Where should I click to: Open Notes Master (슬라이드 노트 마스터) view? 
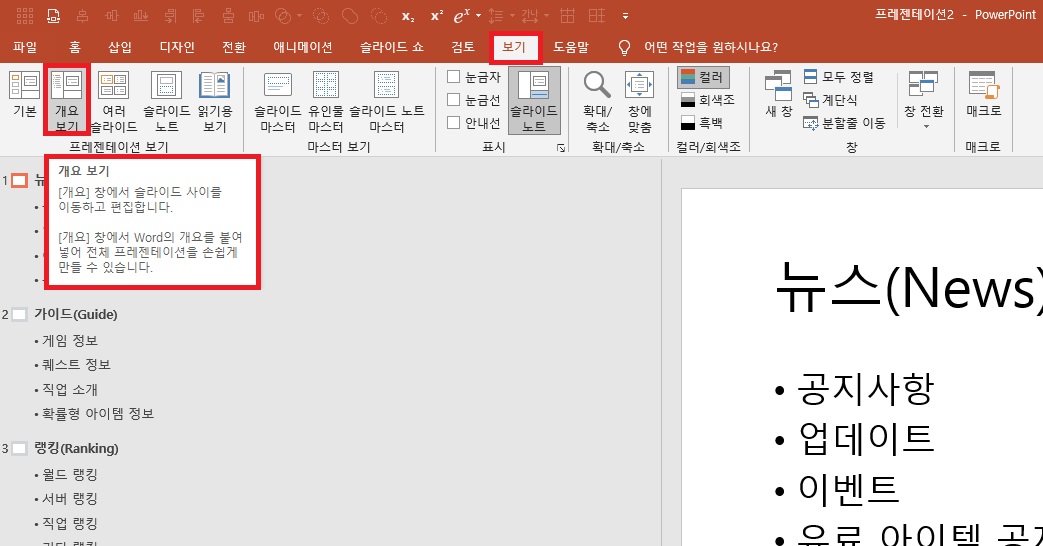pyautogui.click(x=386, y=101)
